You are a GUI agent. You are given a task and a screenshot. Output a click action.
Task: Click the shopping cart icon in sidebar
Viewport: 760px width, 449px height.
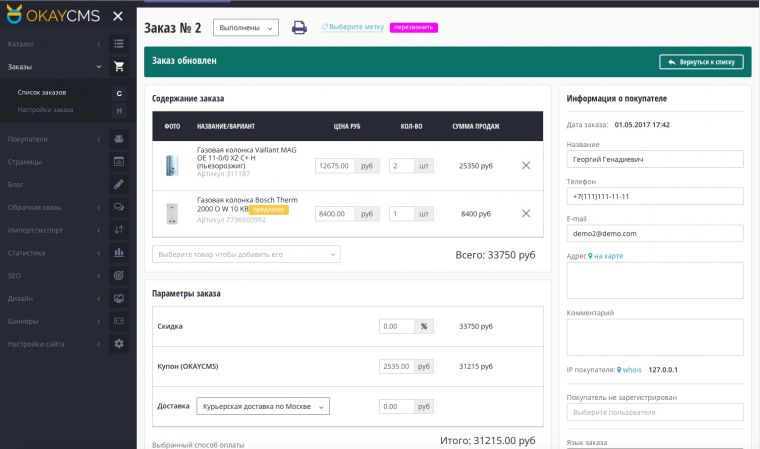point(119,67)
